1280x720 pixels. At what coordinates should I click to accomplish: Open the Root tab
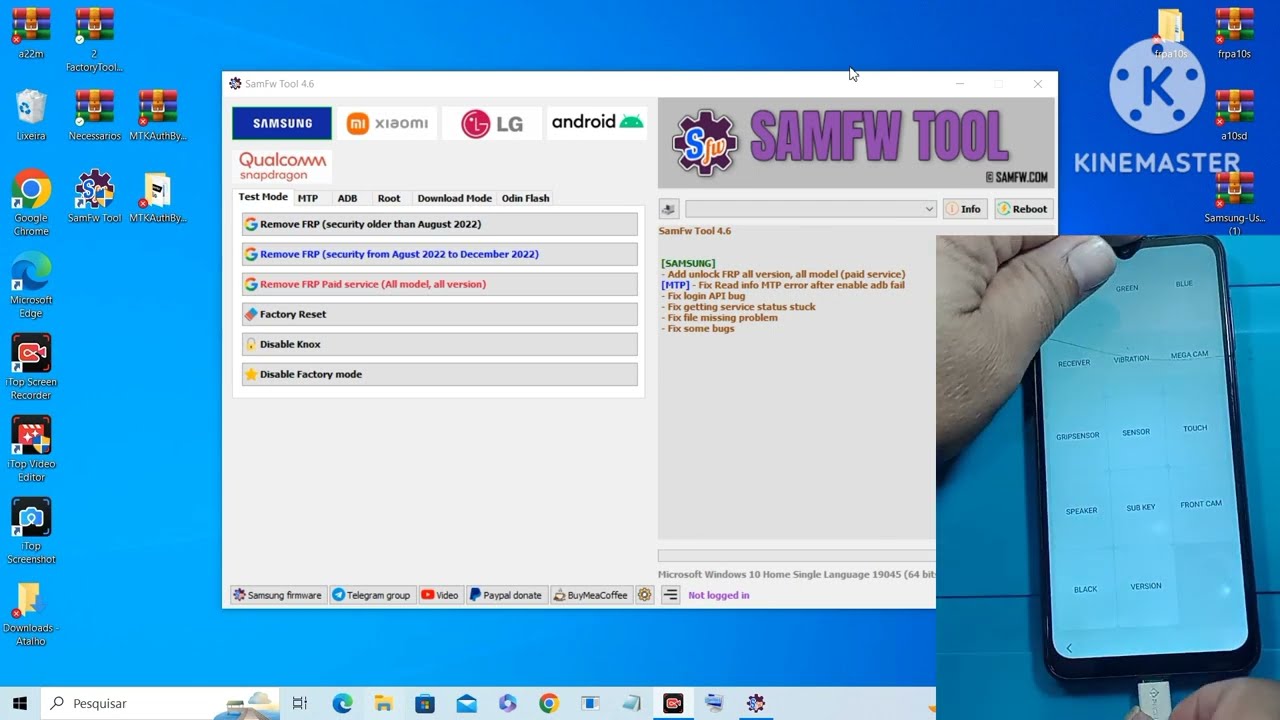click(x=389, y=198)
